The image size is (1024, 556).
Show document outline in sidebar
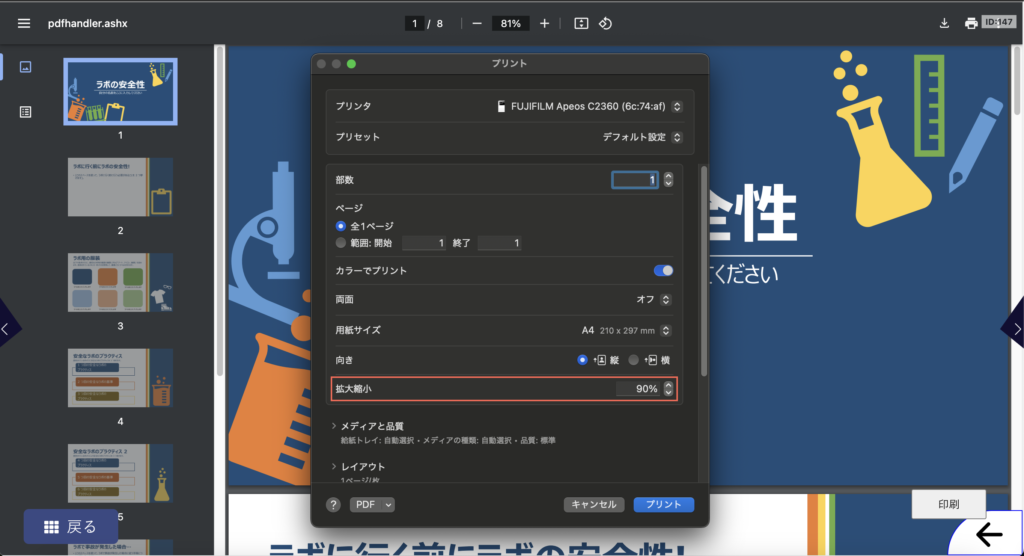point(25,112)
